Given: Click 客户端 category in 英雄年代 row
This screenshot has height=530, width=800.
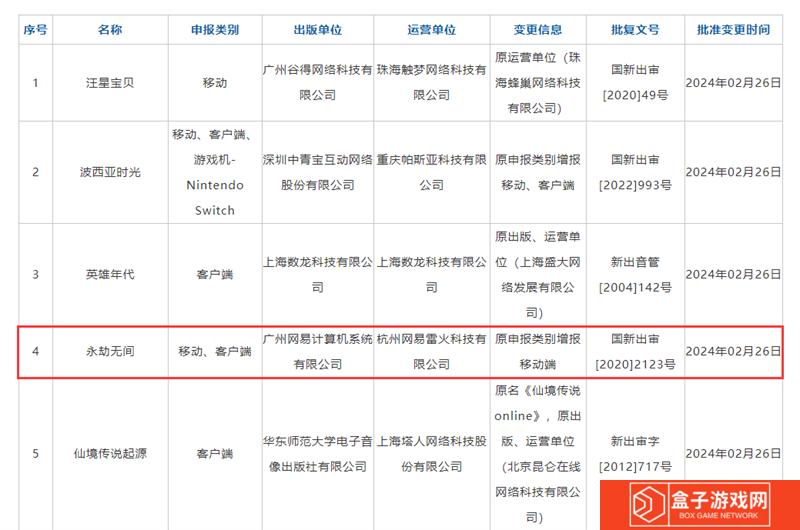Looking at the screenshot, I should (215, 274).
